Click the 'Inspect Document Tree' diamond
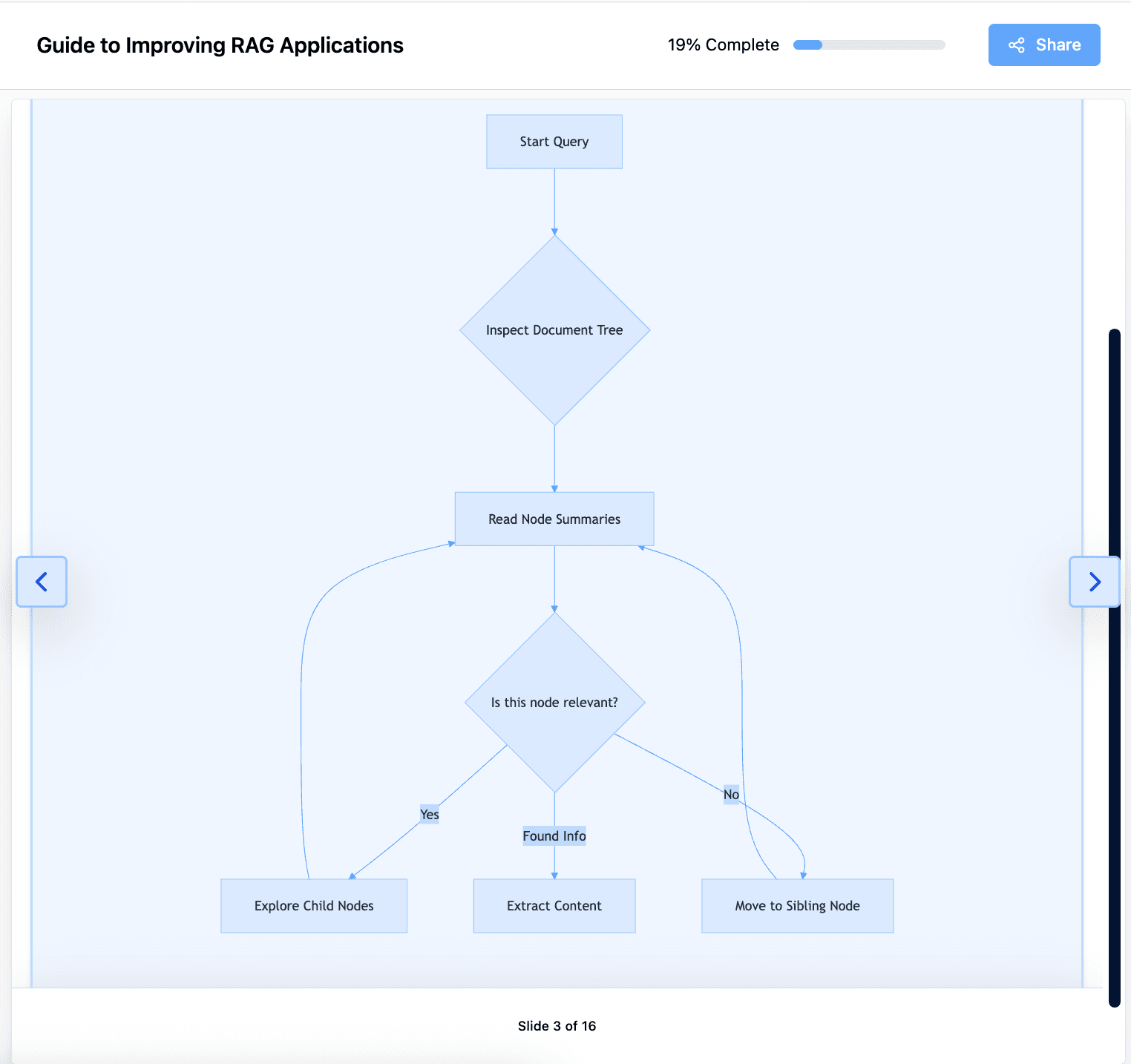This screenshot has height=1064, width=1131. 554,329
